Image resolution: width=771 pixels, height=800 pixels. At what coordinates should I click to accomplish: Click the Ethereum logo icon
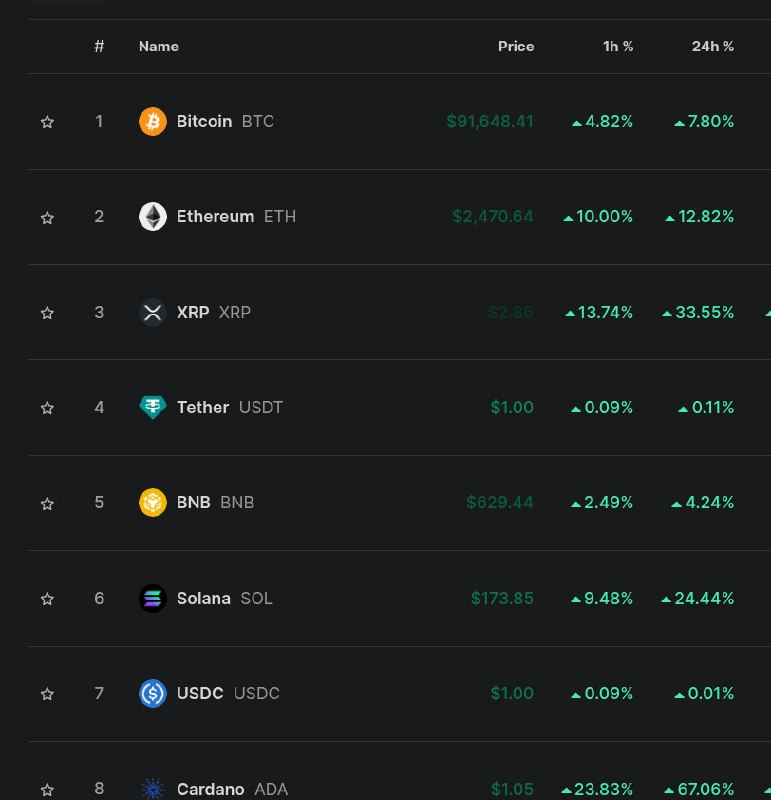tap(152, 216)
